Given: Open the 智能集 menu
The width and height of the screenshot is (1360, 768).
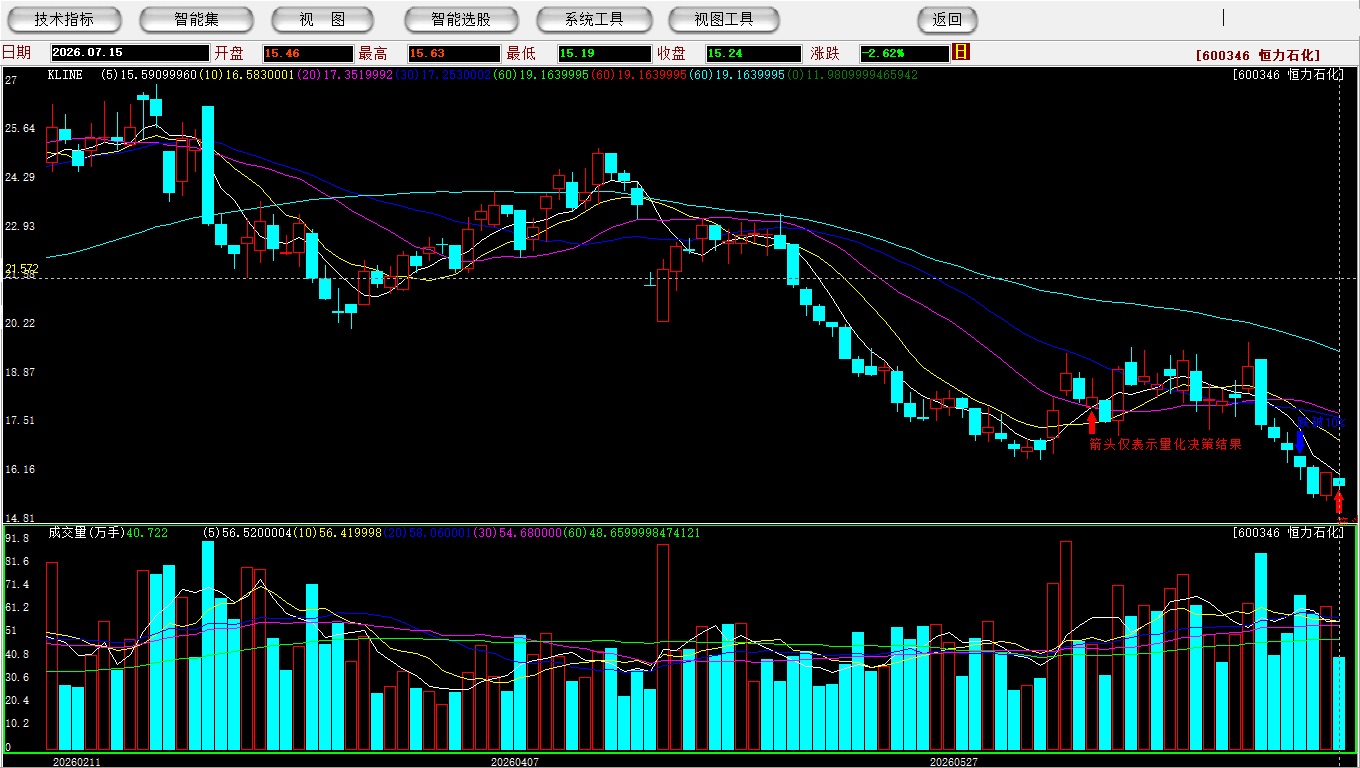Looking at the screenshot, I should [196, 19].
